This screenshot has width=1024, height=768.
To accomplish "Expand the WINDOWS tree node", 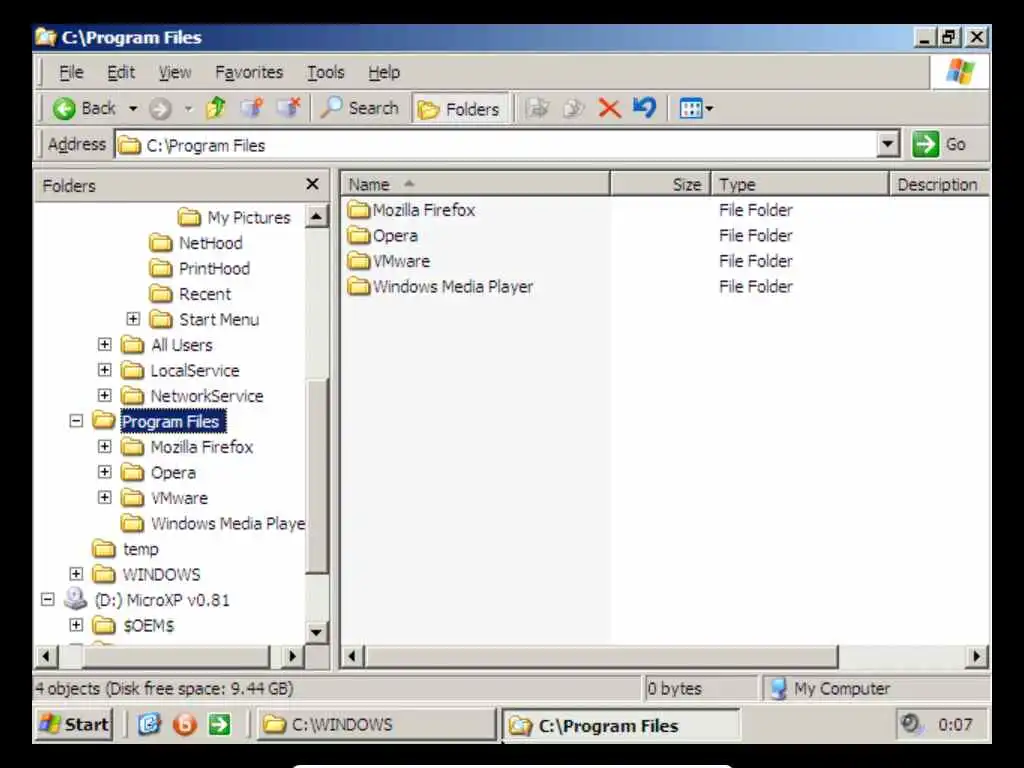I will (x=76, y=573).
